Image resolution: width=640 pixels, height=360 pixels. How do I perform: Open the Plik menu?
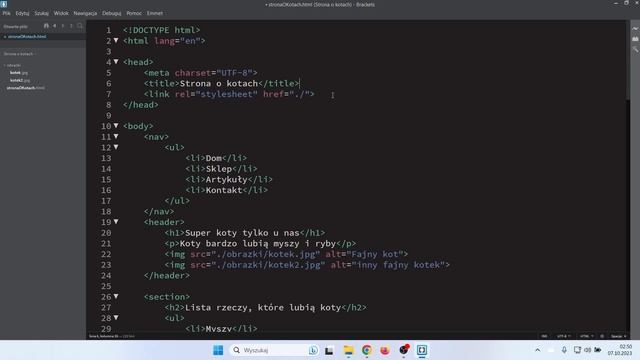7,13
